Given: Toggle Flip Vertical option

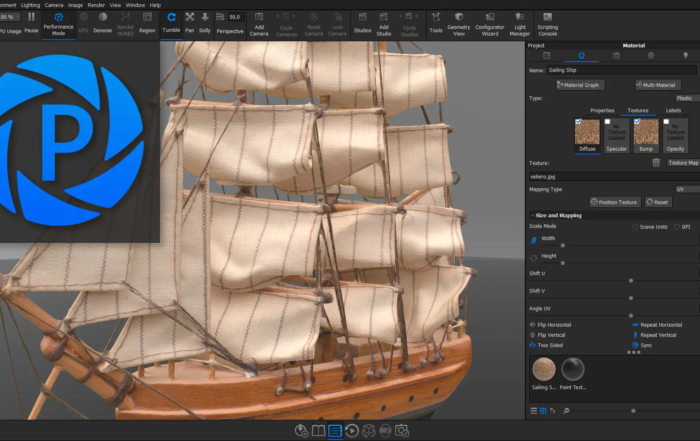Looking at the screenshot, I should (x=547, y=335).
